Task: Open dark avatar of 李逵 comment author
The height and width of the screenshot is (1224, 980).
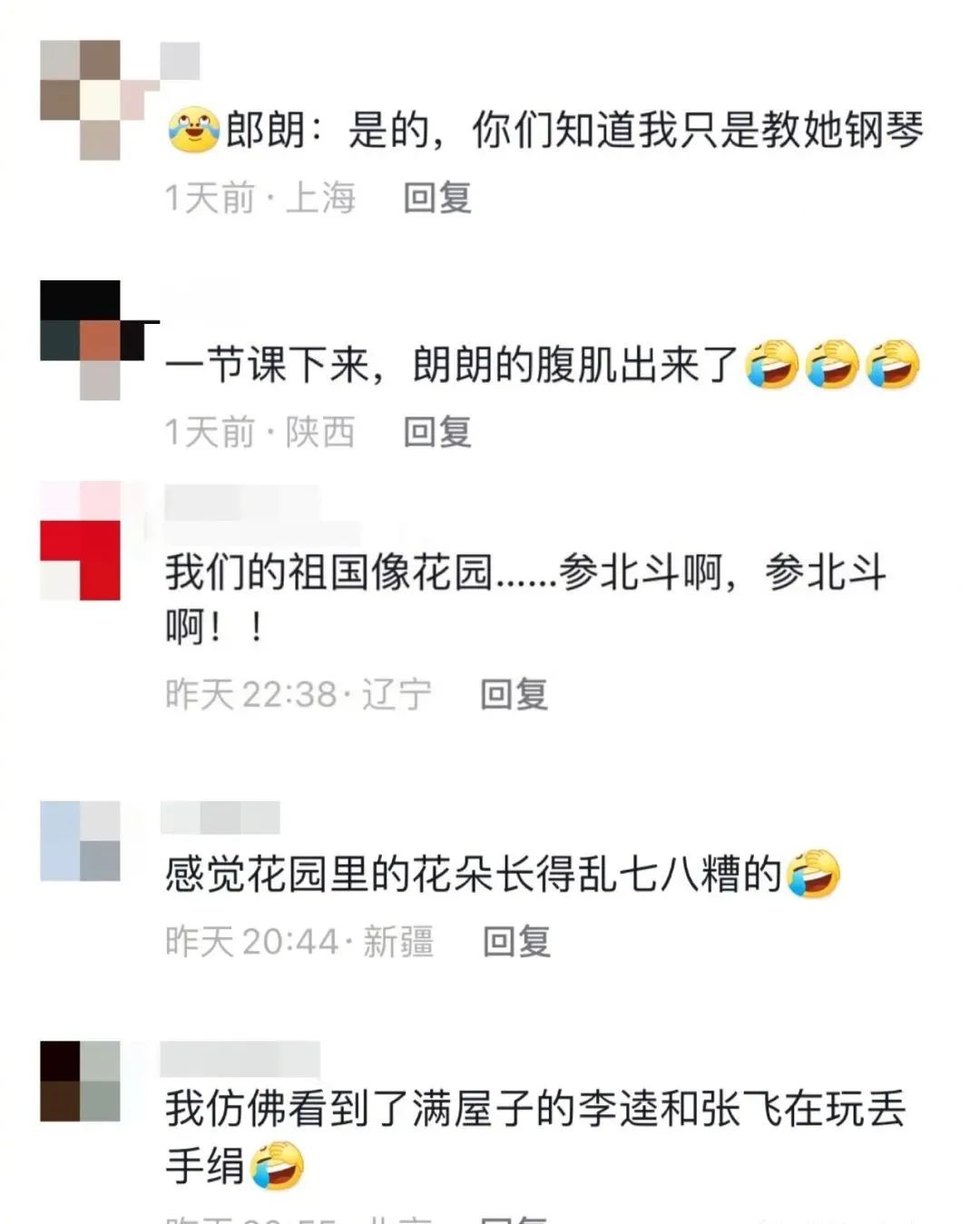Action: click(x=81, y=1082)
